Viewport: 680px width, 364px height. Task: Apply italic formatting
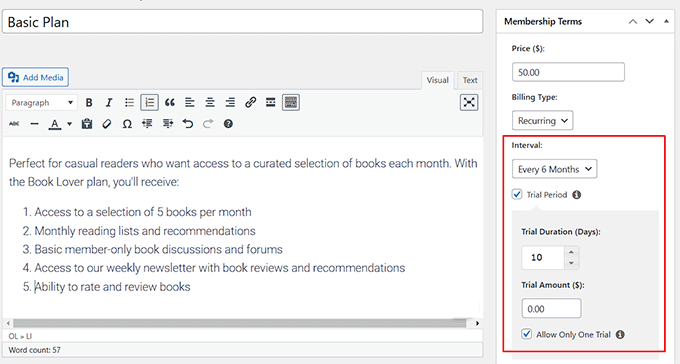tap(109, 103)
